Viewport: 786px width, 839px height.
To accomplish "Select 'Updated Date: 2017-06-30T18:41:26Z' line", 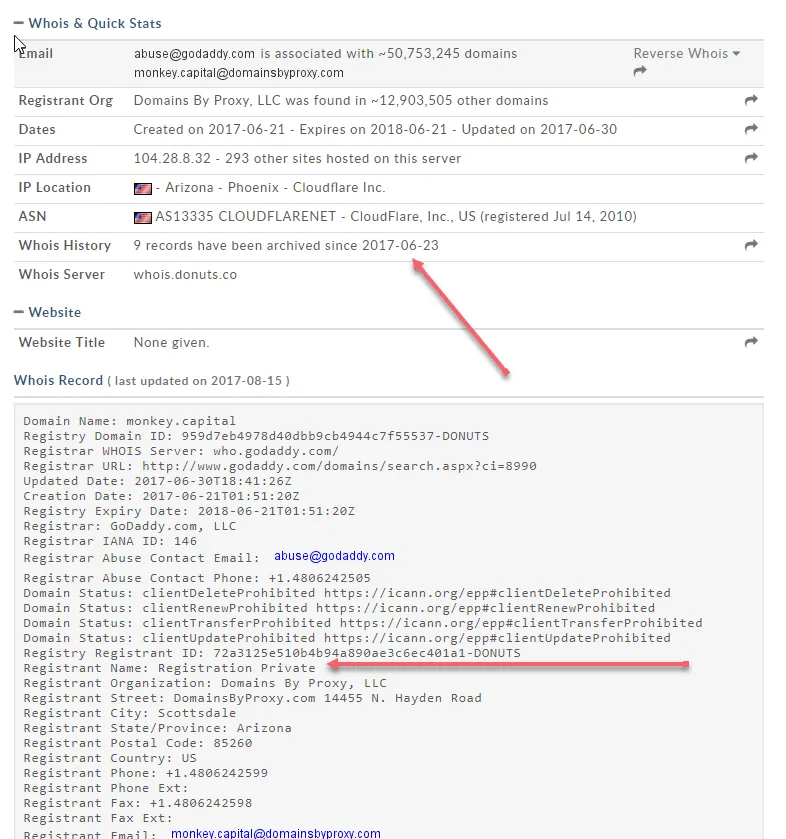I will tap(157, 481).
